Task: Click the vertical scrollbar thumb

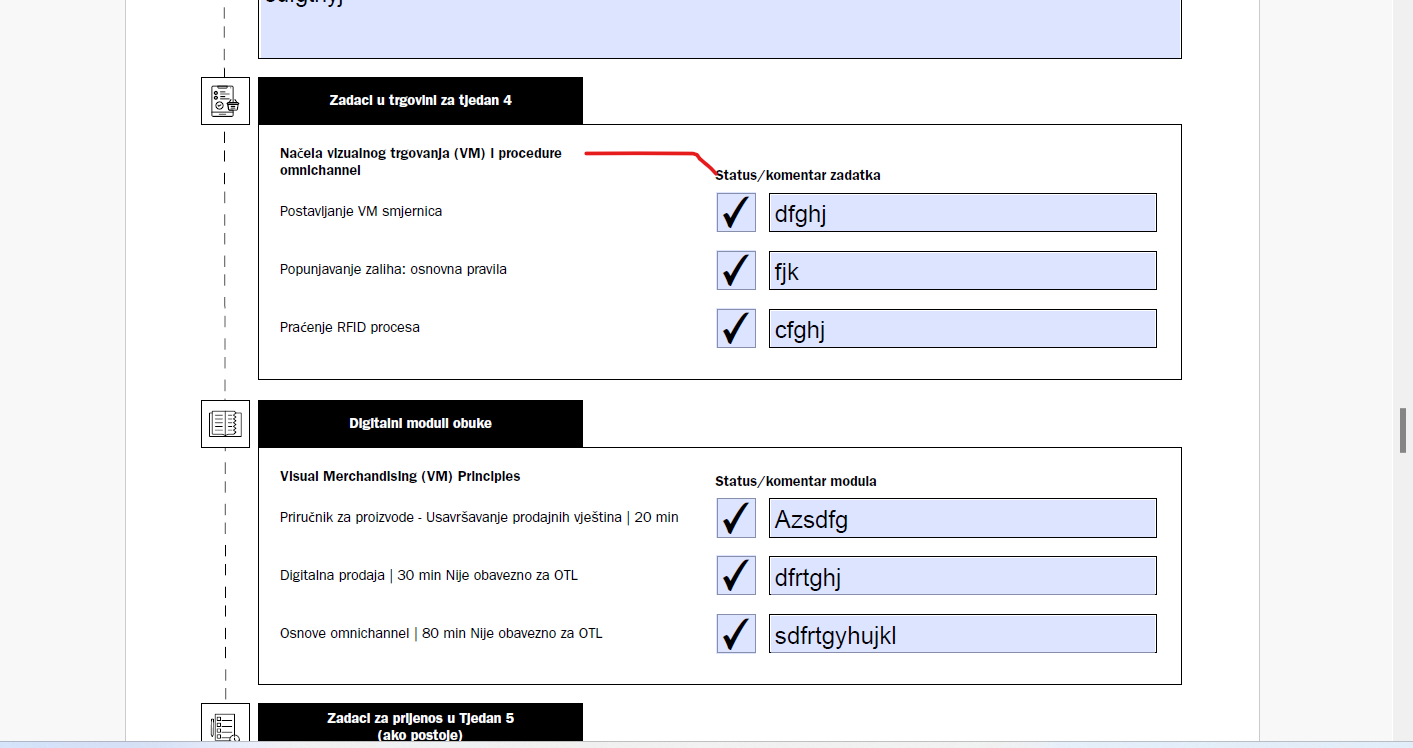Action: click(x=1403, y=430)
